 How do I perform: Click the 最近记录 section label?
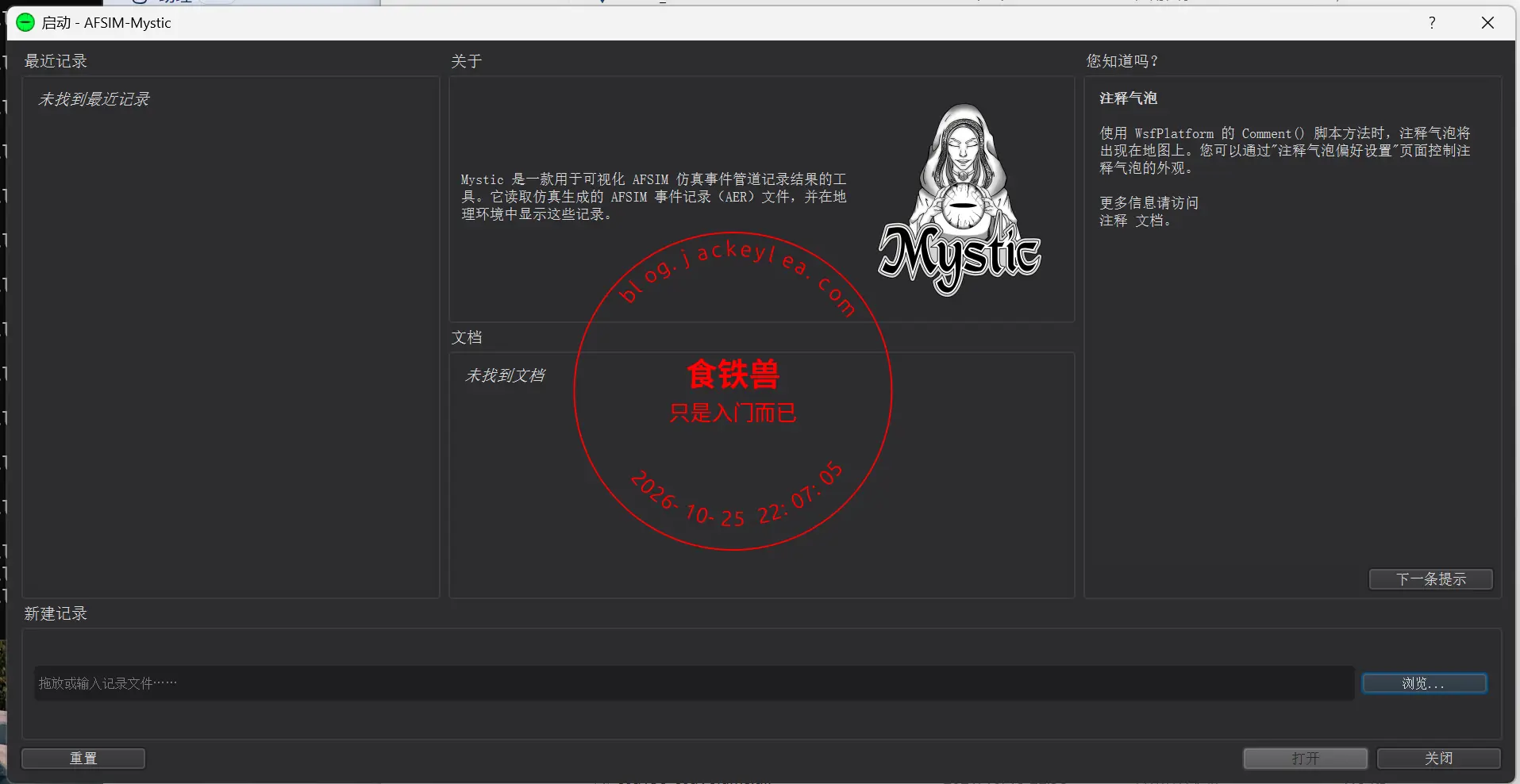(56, 61)
